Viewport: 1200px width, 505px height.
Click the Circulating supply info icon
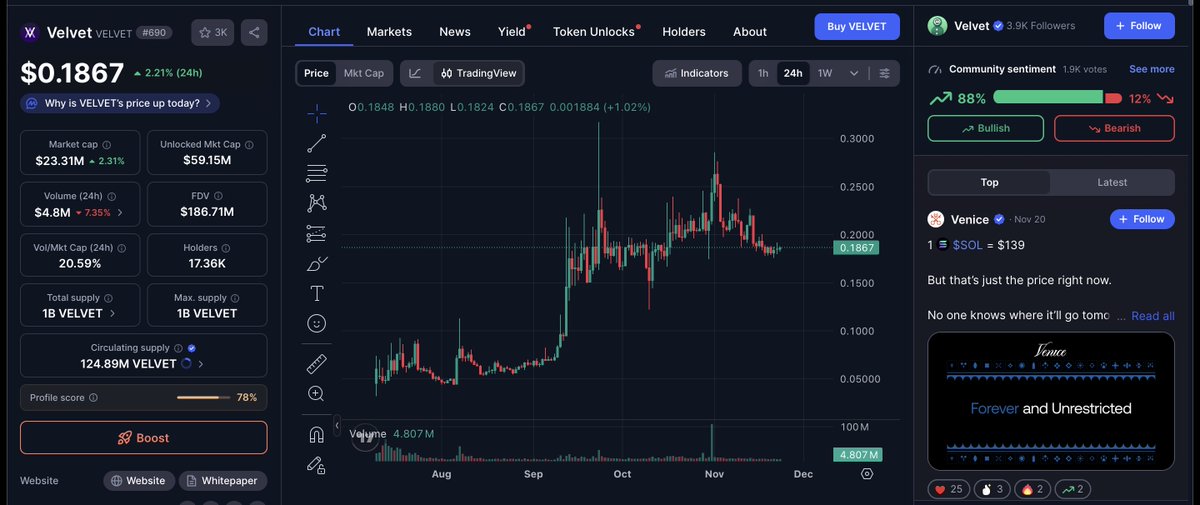(x=178, y=348)
